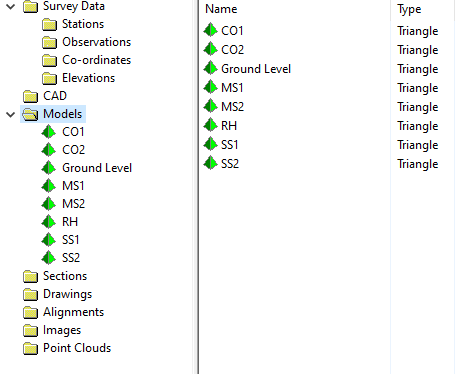
Task: Click the Point Clouds folder icon
Action: tap(30, 348)
